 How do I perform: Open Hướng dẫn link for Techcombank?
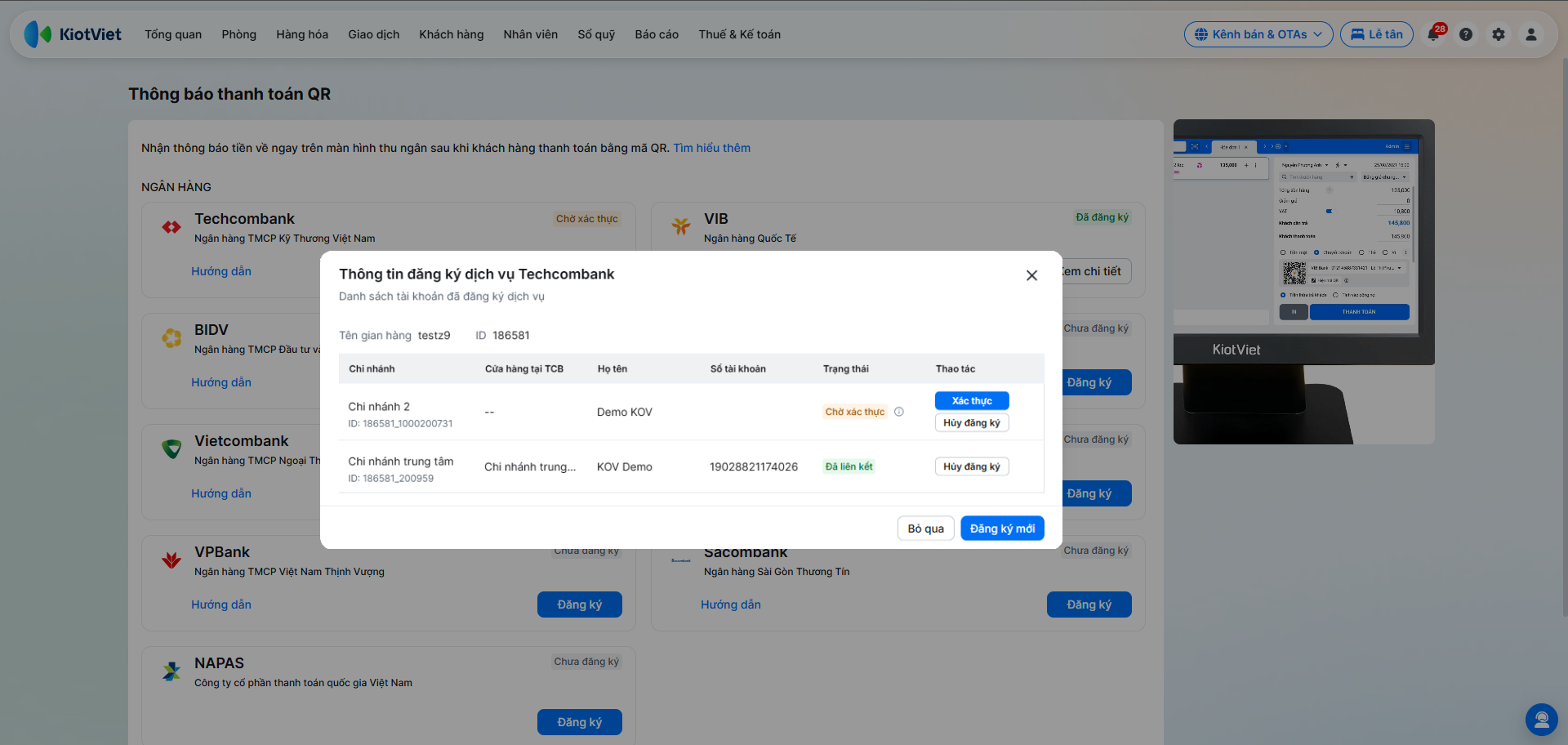click(221, 271)
